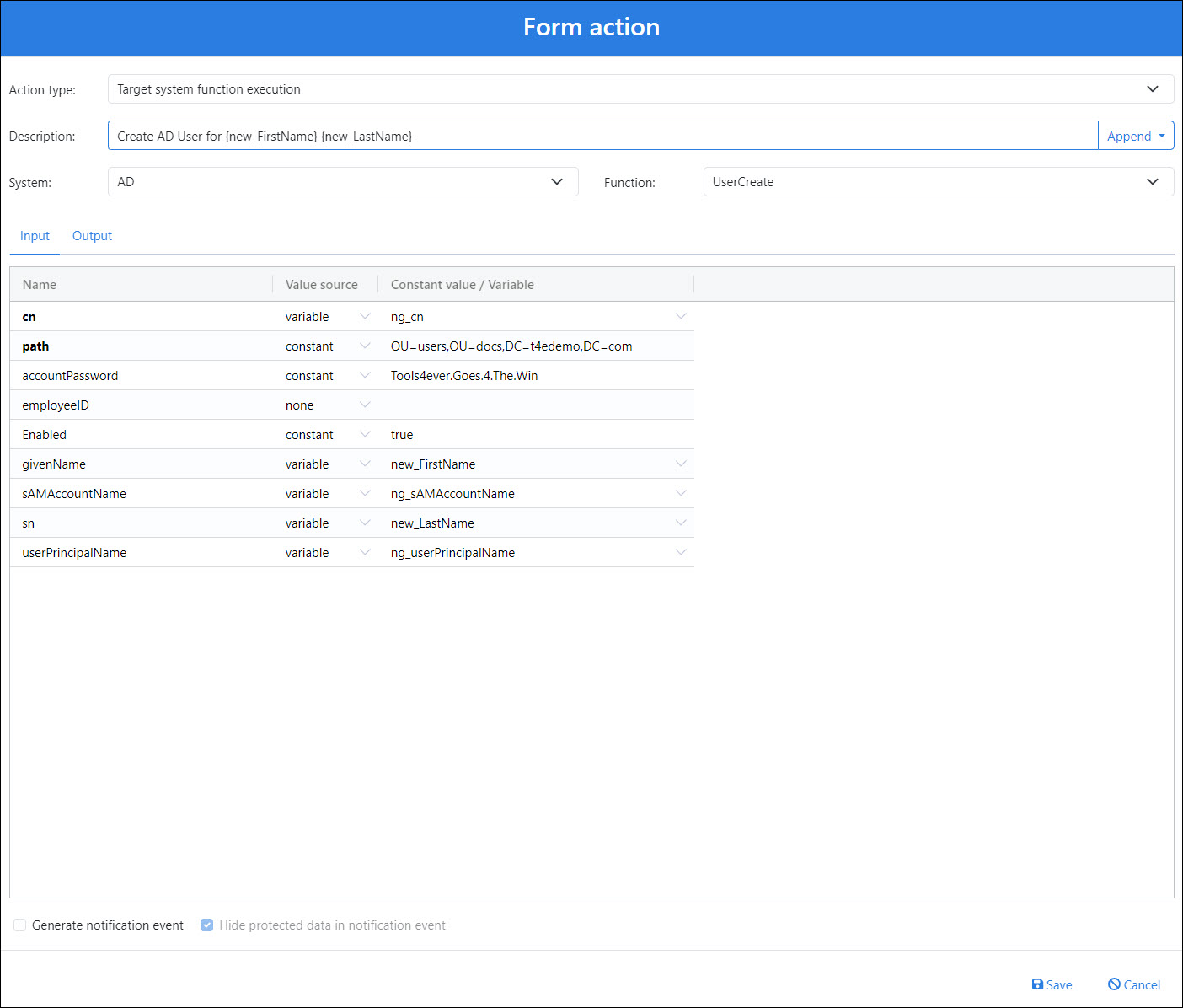This screenshot has height=1008, width=1183.
Task: Open the Append dropdown button
Action: pyautogui.click(x=1135, y=136)
